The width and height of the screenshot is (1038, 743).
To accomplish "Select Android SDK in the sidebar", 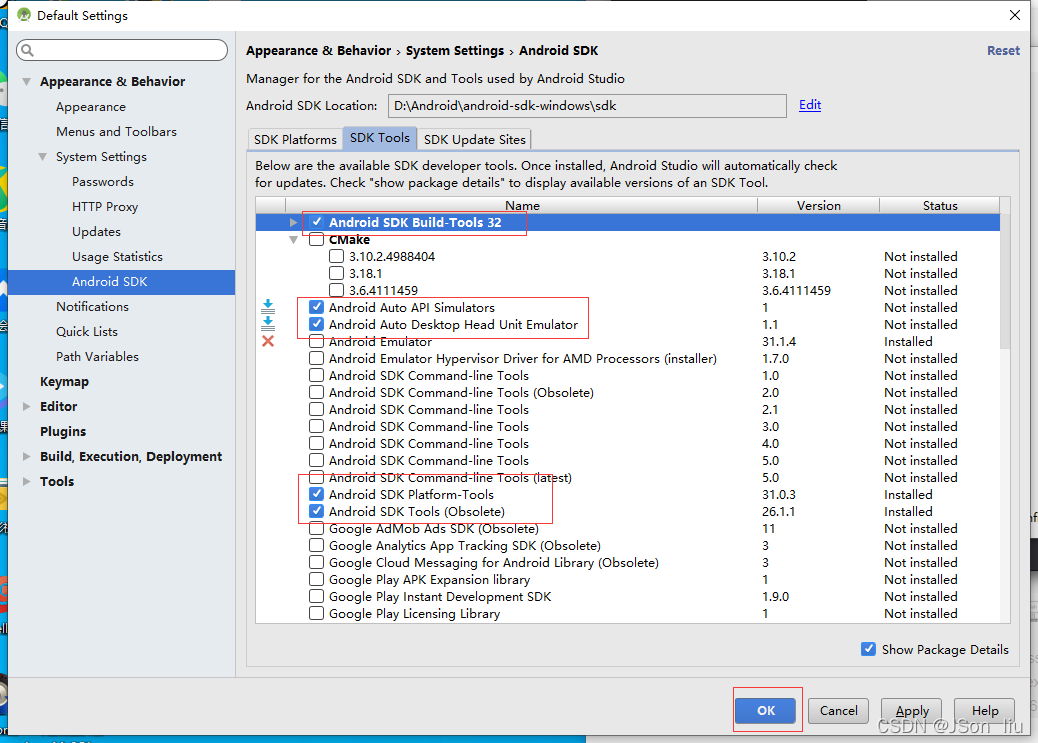I will click(x=122, y=281).
